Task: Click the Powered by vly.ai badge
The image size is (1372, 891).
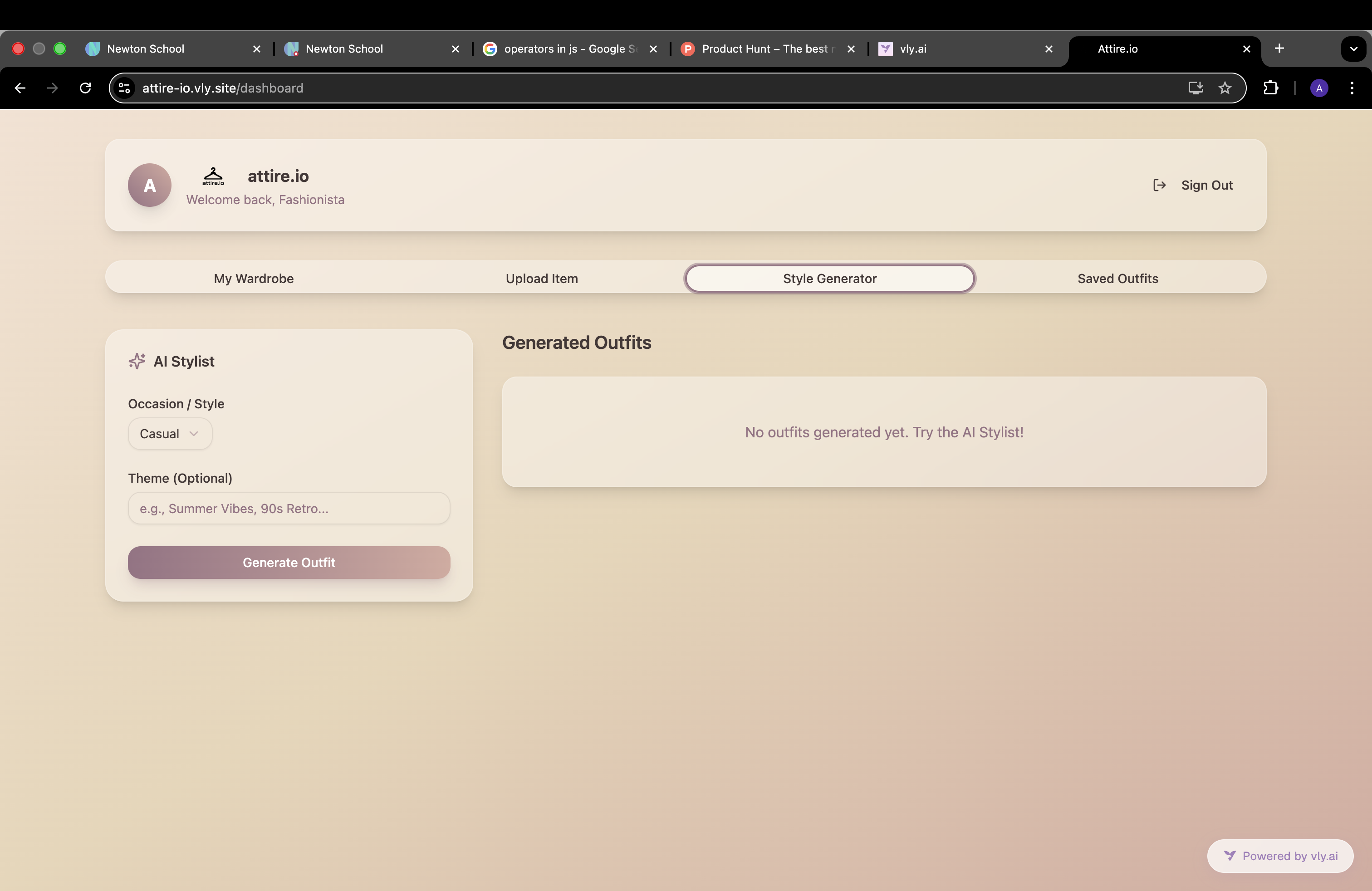Action: click(1280, 855)
